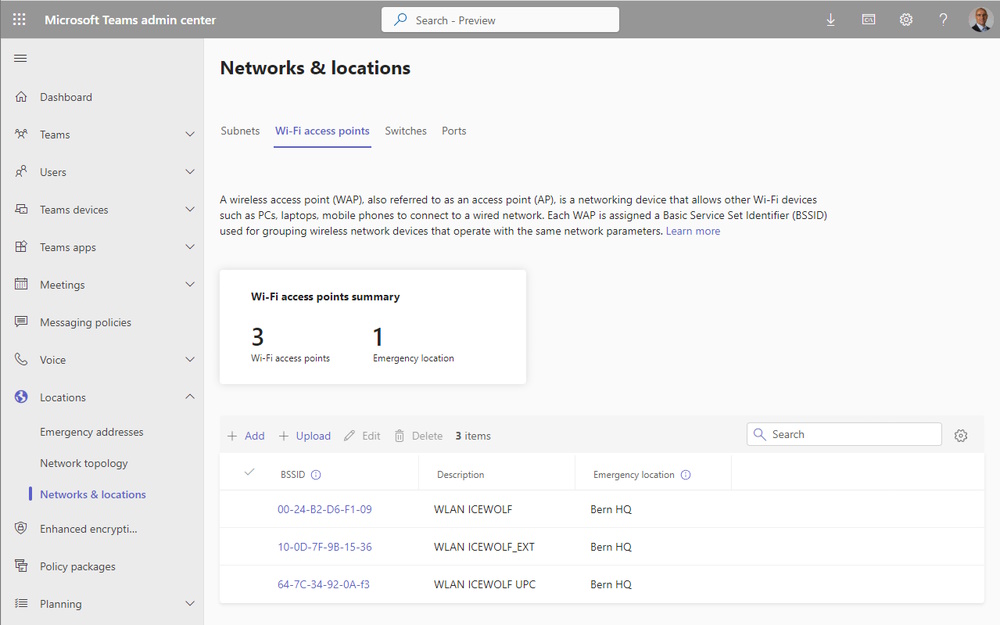Expand the Voice chevron
1000x625 pixels.
point(189,360)
